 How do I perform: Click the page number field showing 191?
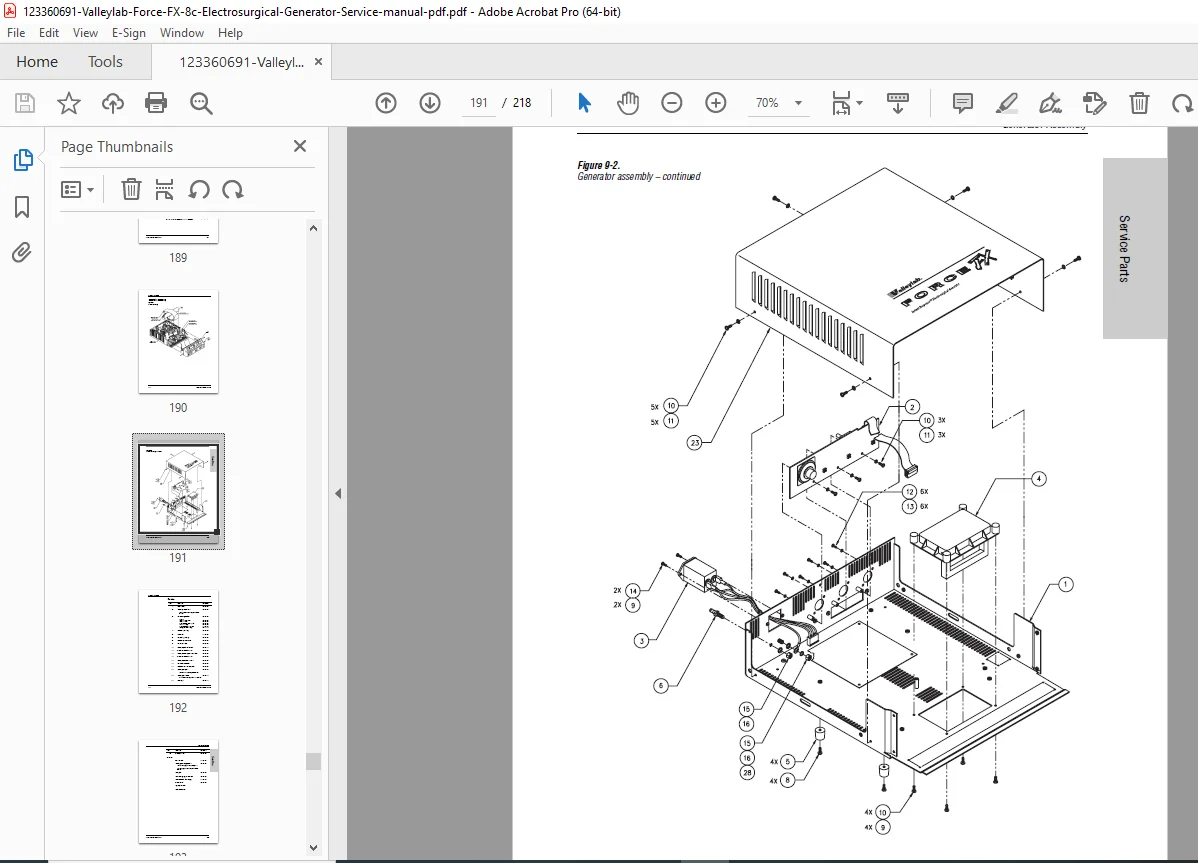(479, 103)
